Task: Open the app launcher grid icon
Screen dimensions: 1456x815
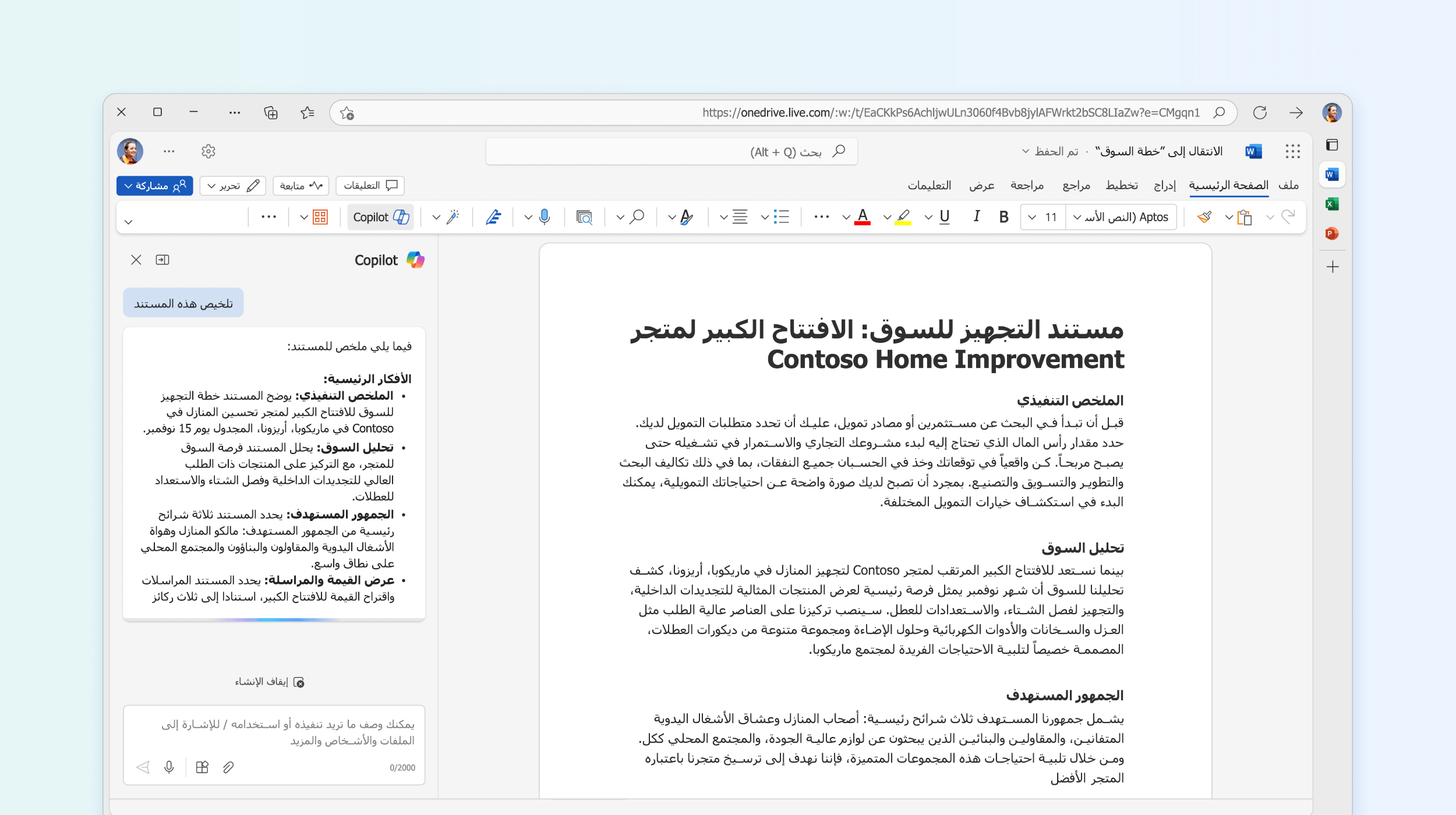Action: (x=1293, y=151)
